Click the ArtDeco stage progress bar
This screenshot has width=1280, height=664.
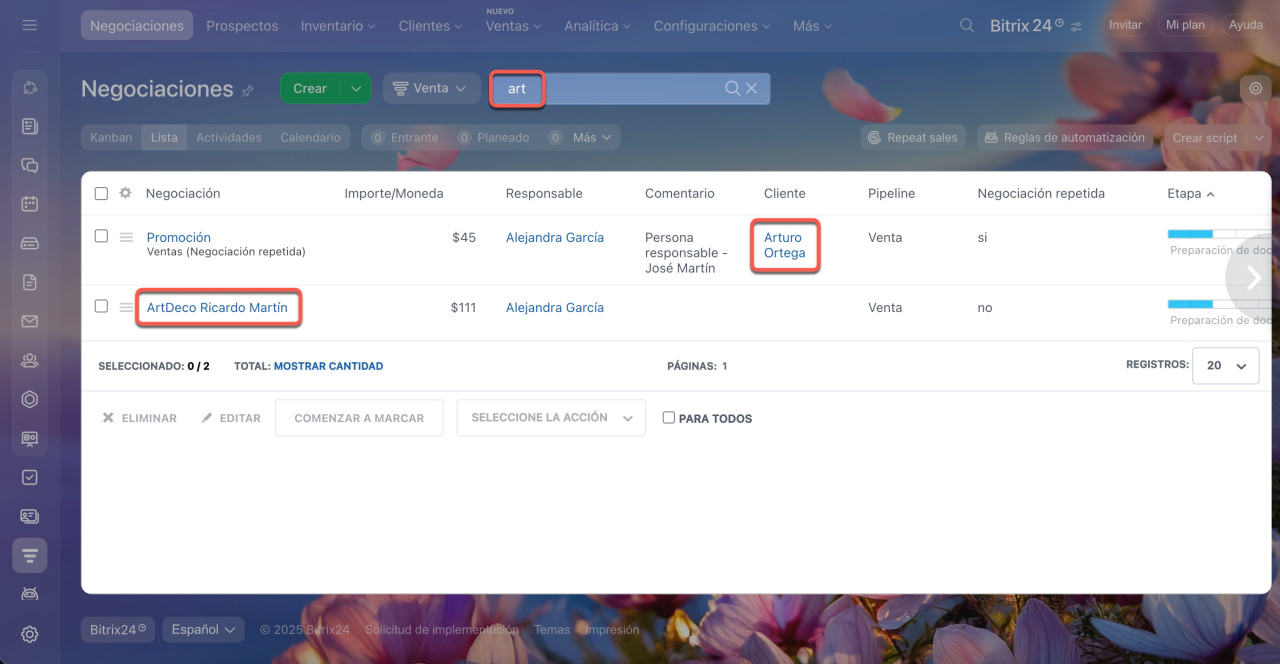[1220, 304]
